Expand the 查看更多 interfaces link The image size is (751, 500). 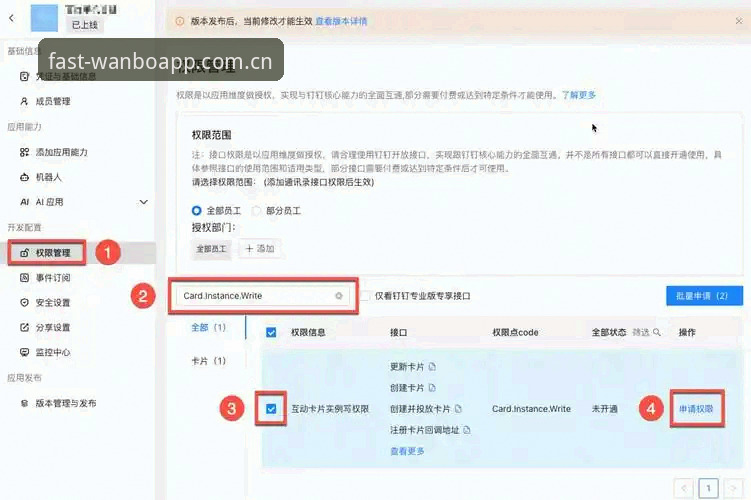407,451
